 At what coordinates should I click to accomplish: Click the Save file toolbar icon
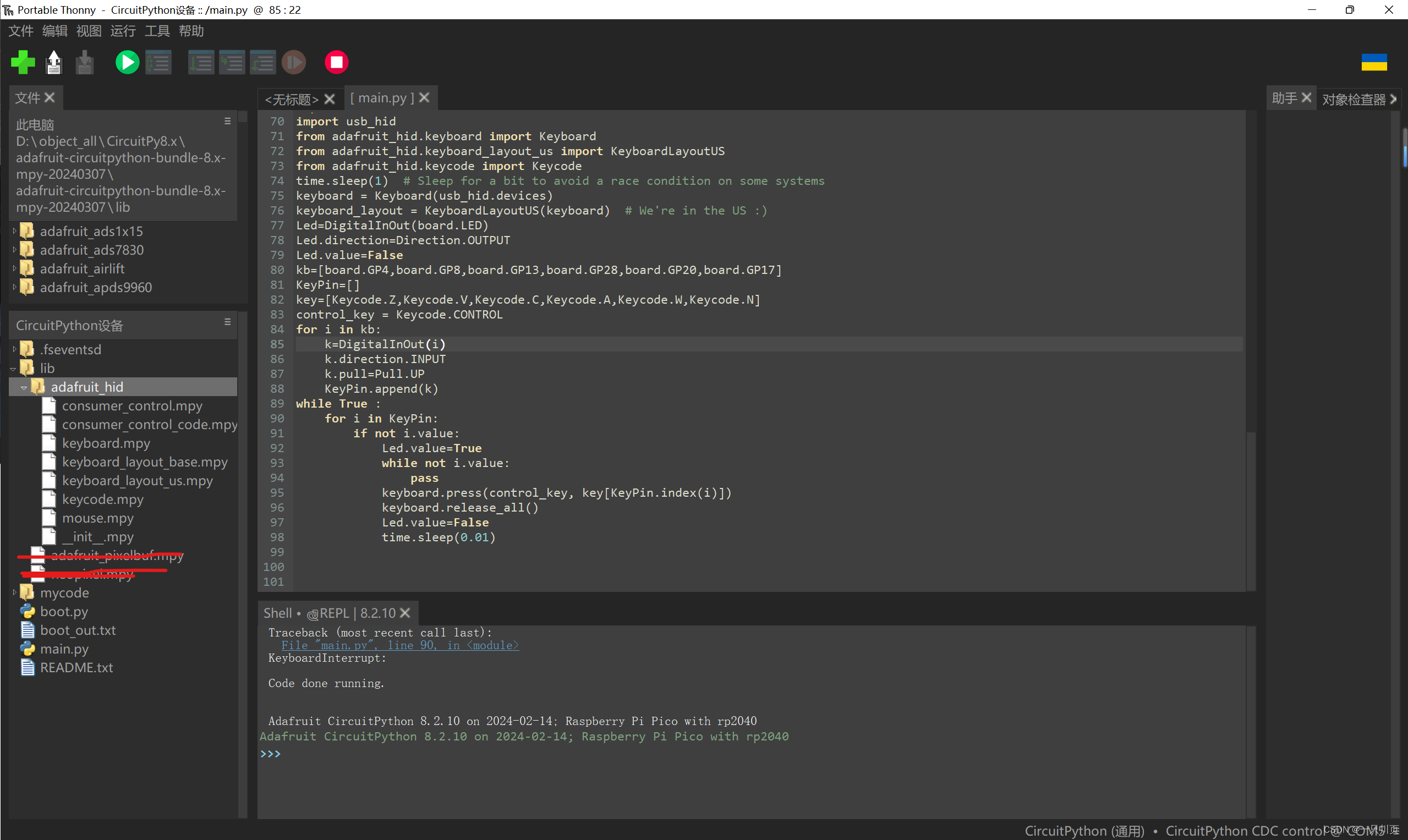coord(85,62)
